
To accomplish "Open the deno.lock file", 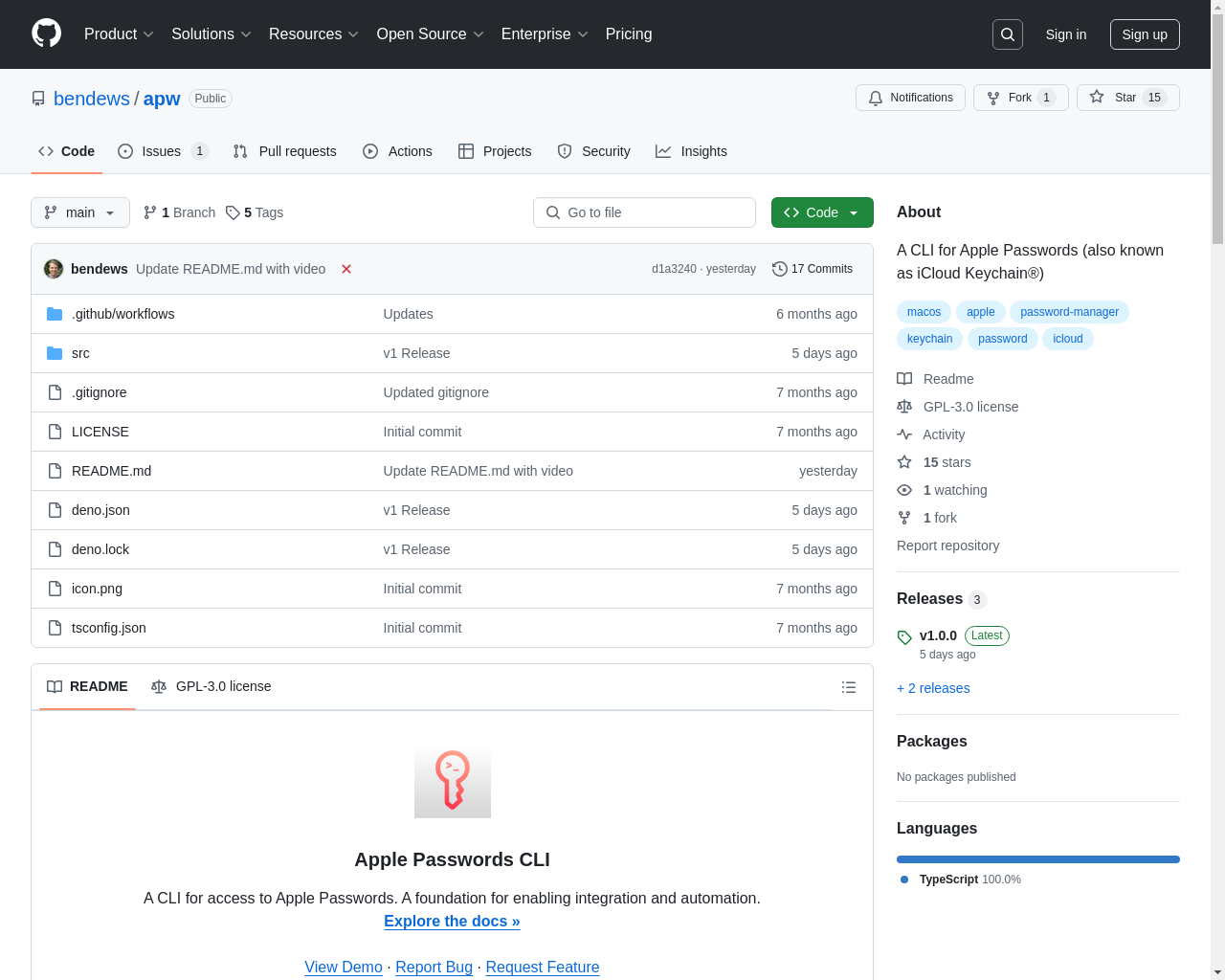I will (x=100, y=549).
